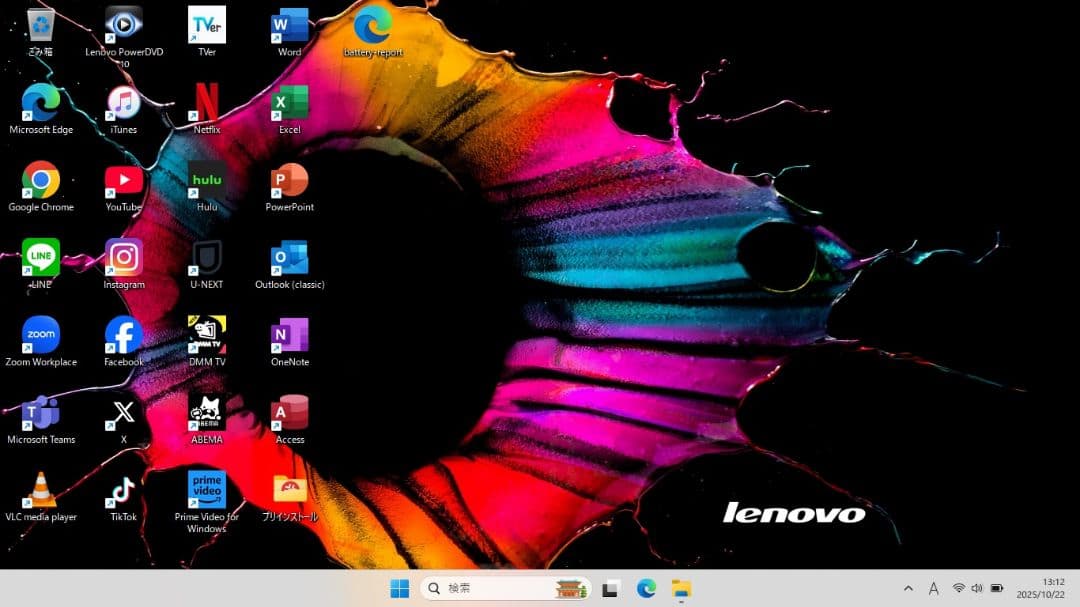Open the ABEMA app

tap(206, 410)
